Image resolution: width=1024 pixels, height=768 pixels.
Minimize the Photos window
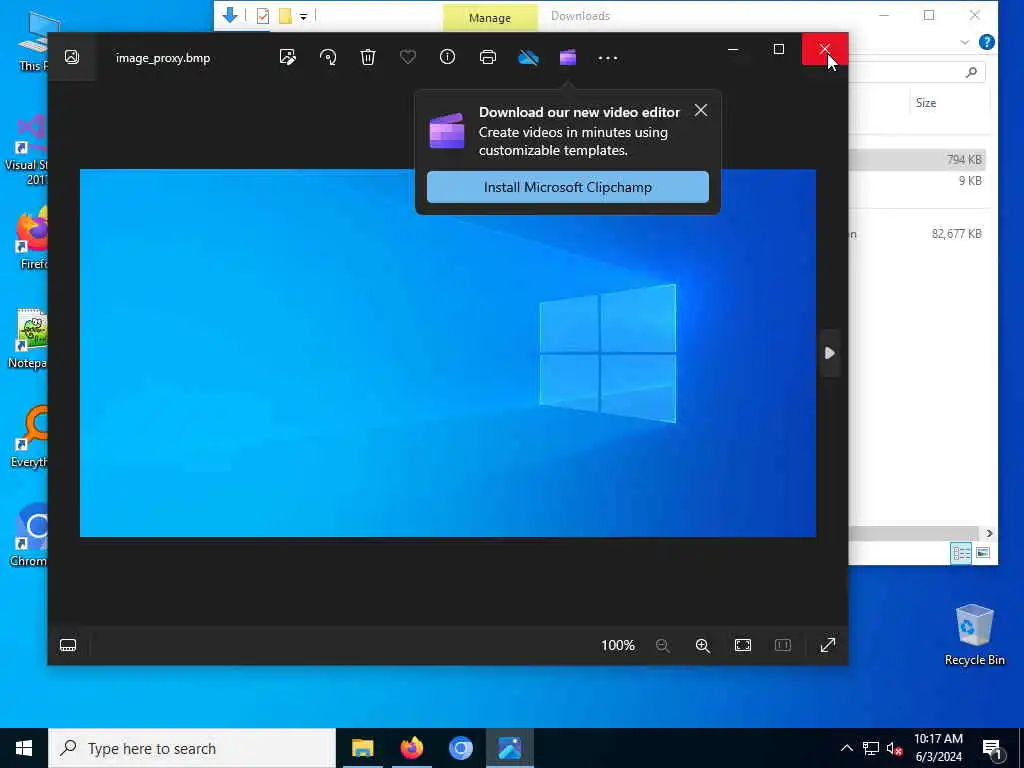coord(733,49)
